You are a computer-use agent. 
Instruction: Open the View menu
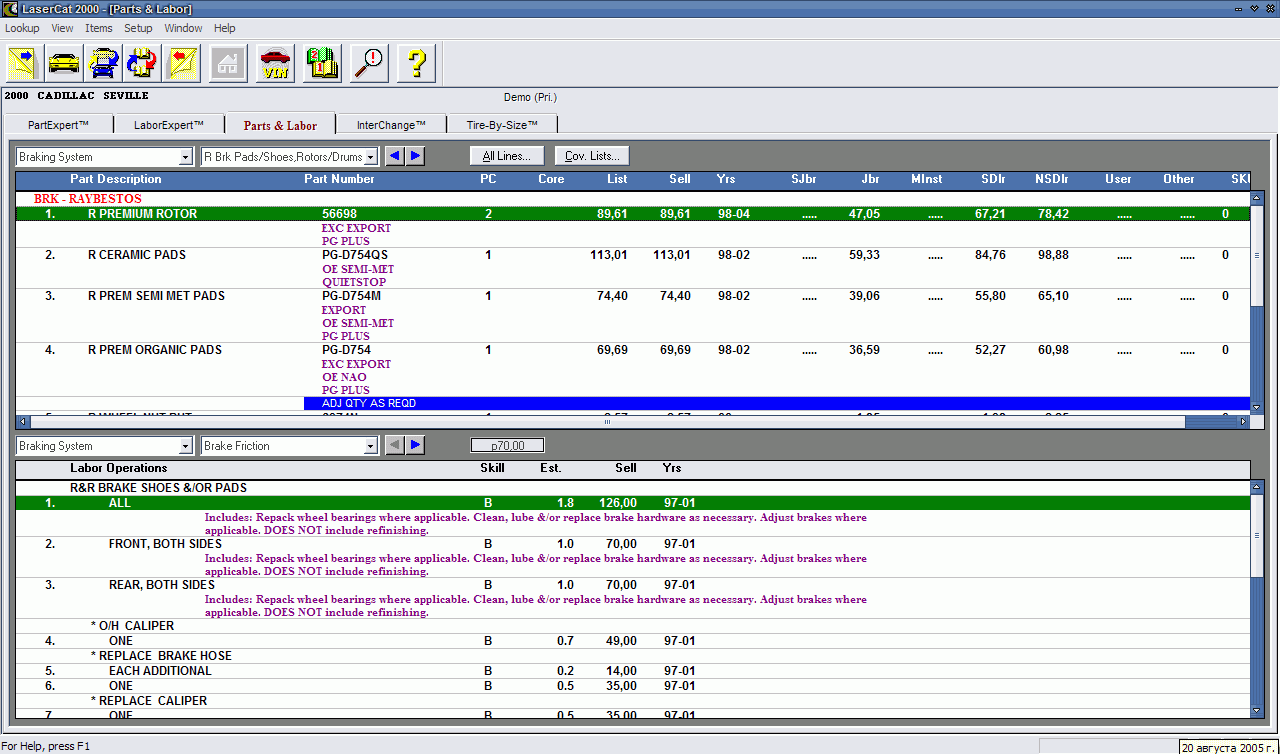click(x=62, y=28)
